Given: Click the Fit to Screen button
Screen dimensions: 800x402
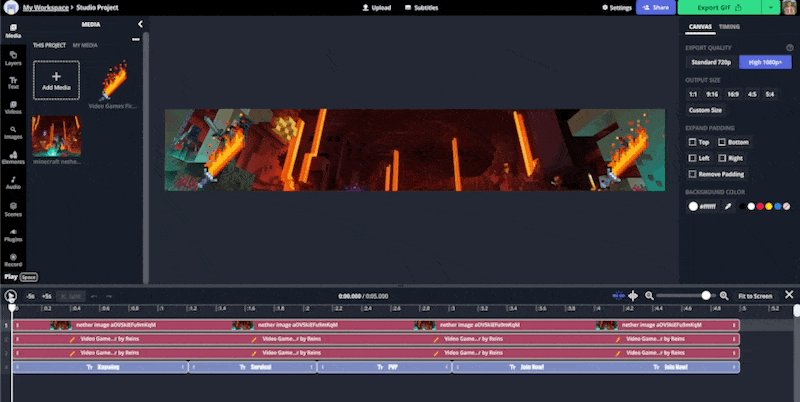Looking at the screenshot, I should coord(755,296).
